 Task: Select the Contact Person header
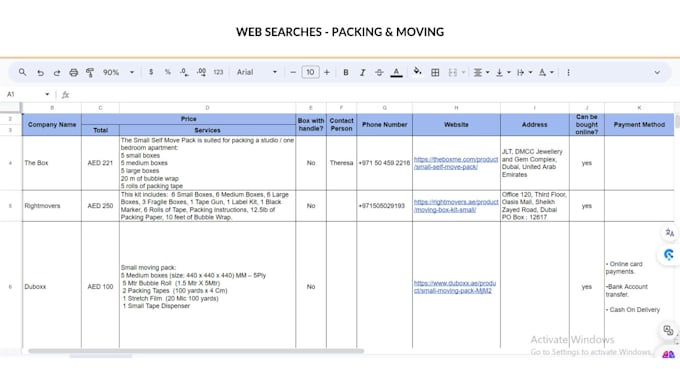[x=341, y=124]
